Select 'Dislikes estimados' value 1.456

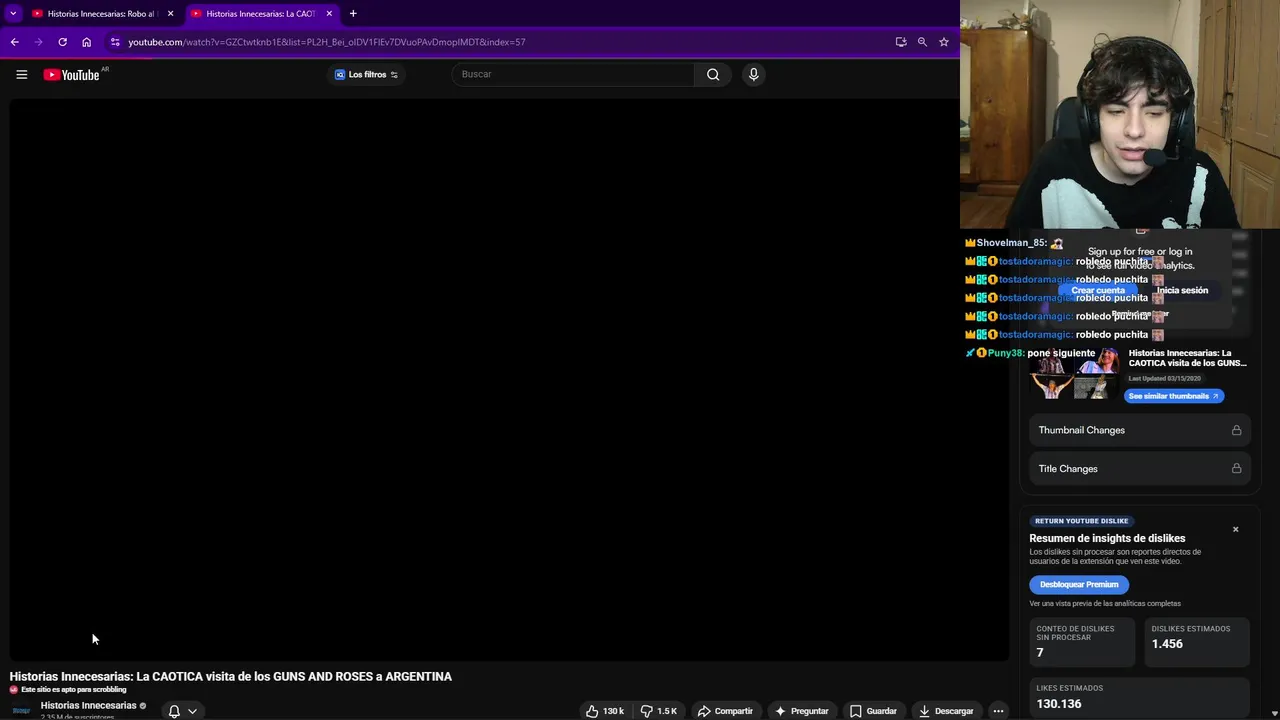click(x=1167, y=644)
